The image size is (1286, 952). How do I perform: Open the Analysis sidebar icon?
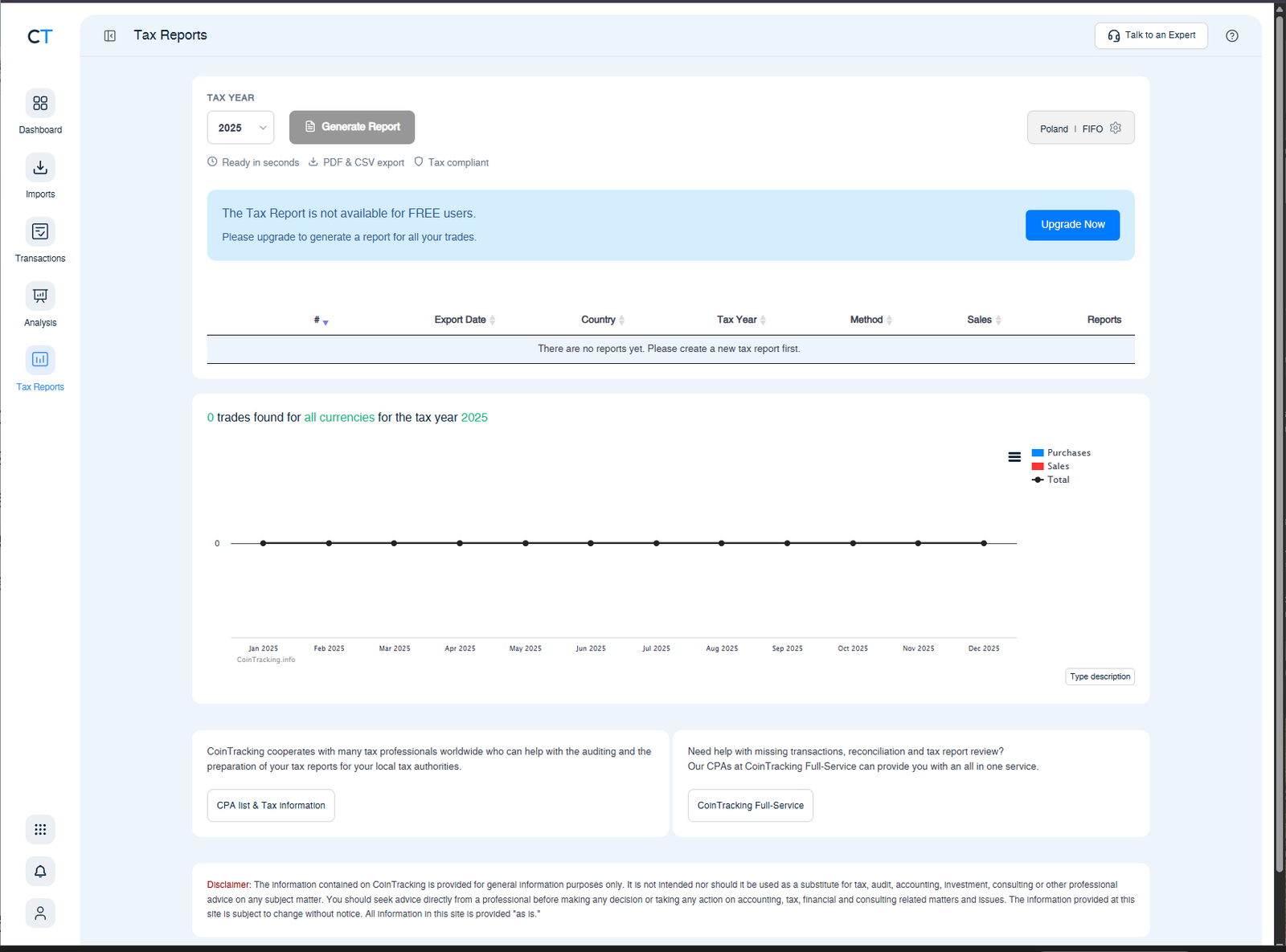40,296
